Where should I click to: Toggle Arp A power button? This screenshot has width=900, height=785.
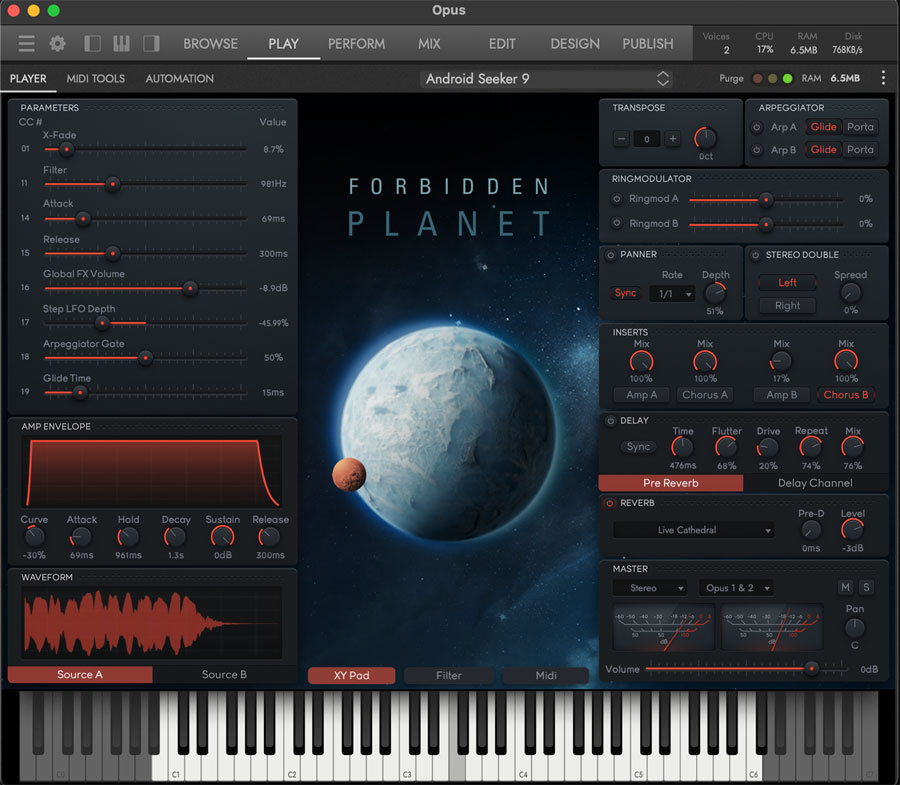[757, 127]
